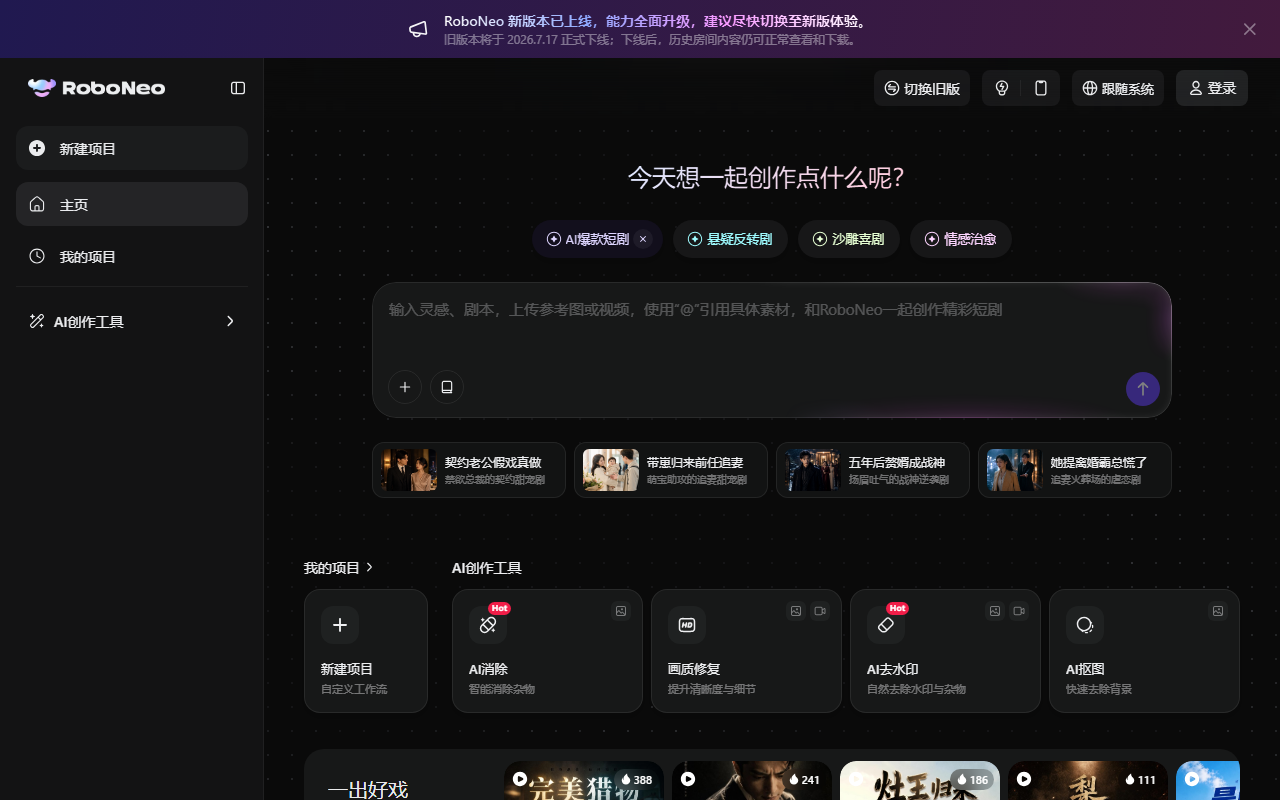Click the megaphone icon in the banner

[x=418, y=29]
